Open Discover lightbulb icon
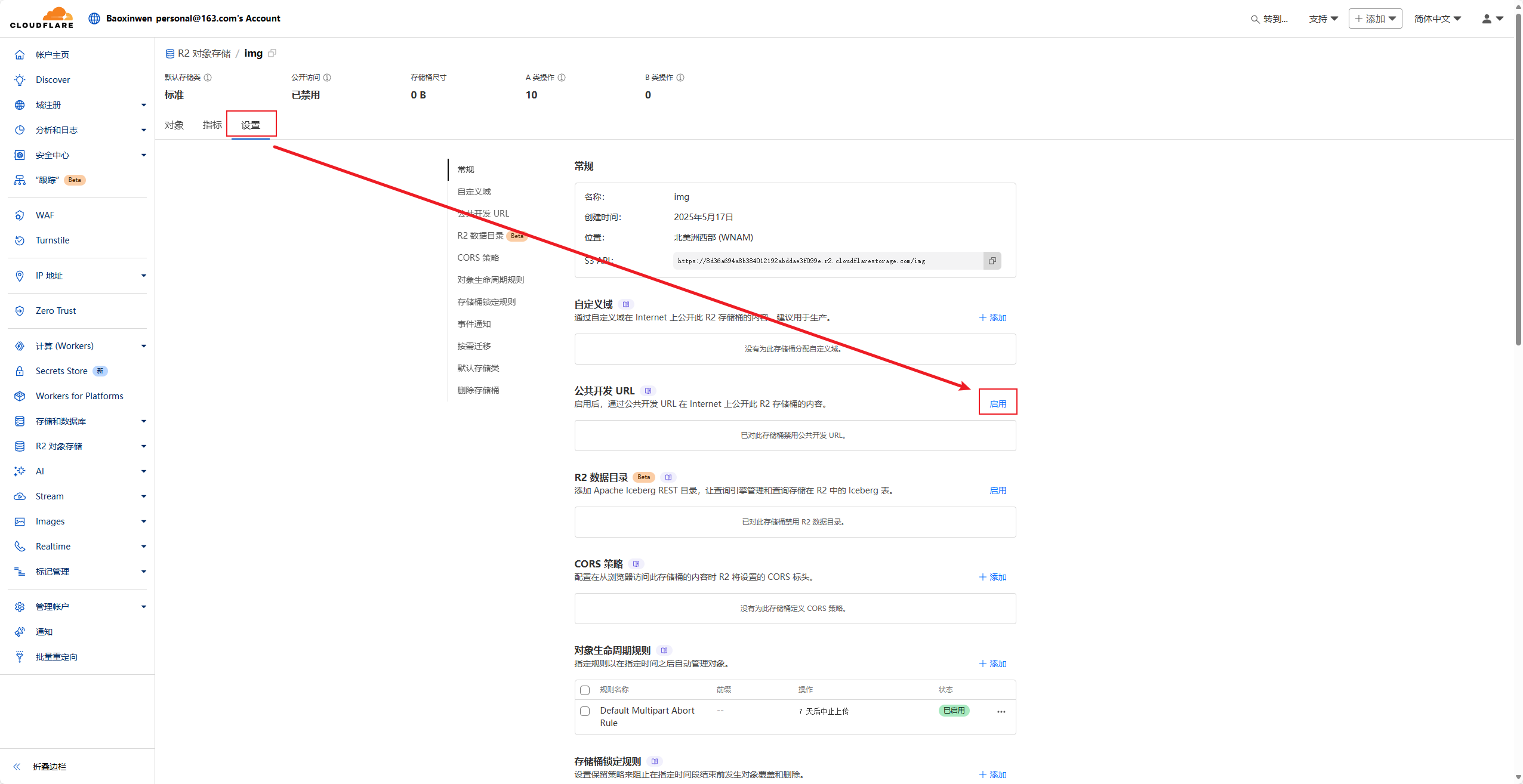1523x784 pixels. (x=20, y=80)
